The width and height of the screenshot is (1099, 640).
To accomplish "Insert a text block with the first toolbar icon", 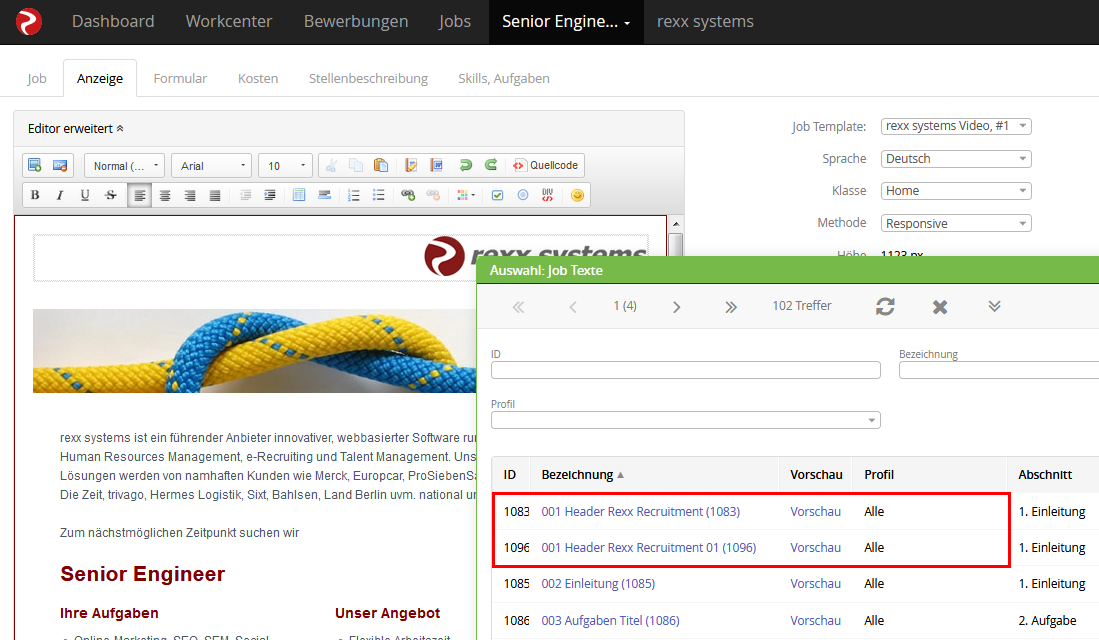I will (x=34, y=165).
